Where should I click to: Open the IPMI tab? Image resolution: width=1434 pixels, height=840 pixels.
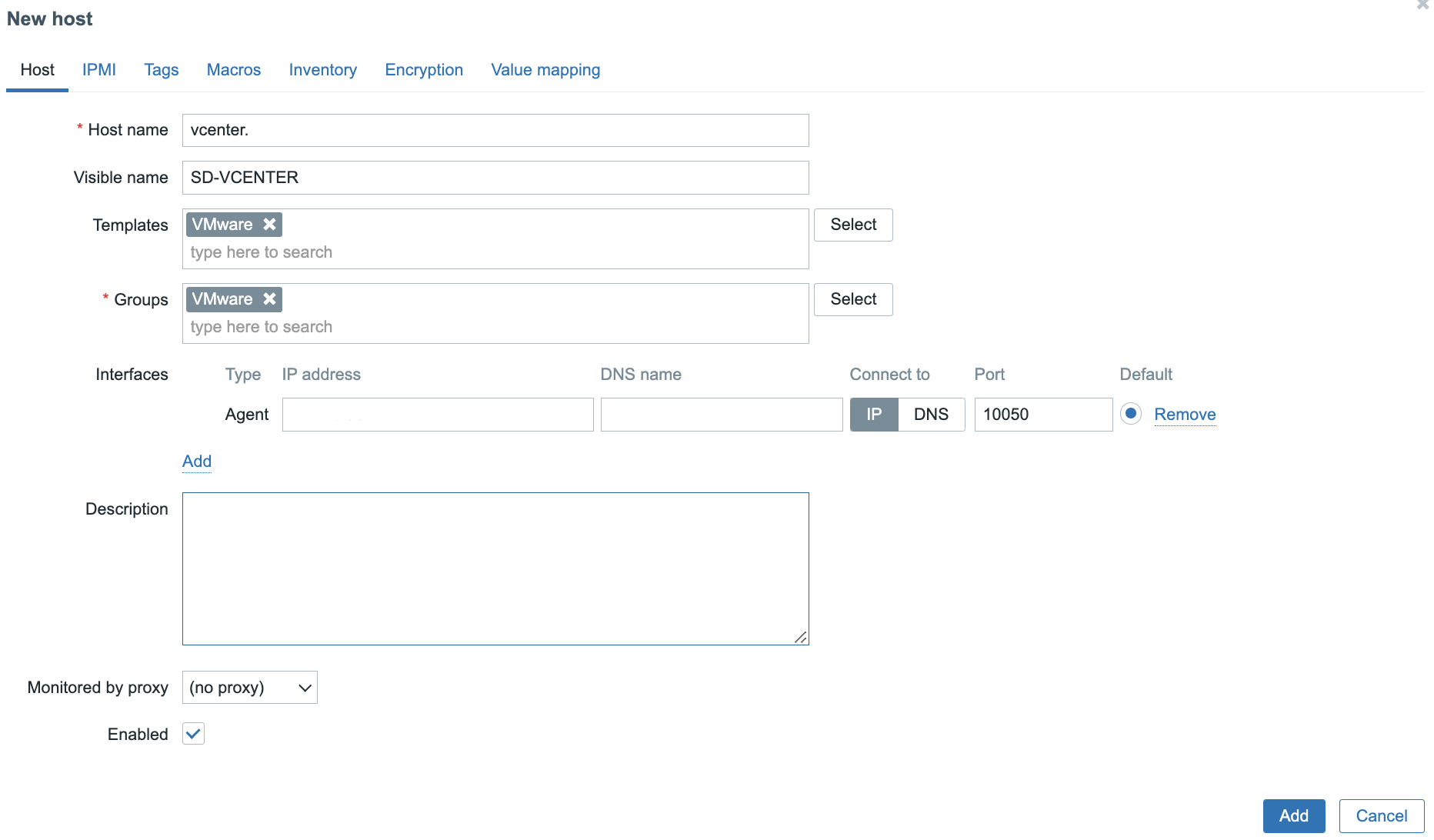coord(98,70)
